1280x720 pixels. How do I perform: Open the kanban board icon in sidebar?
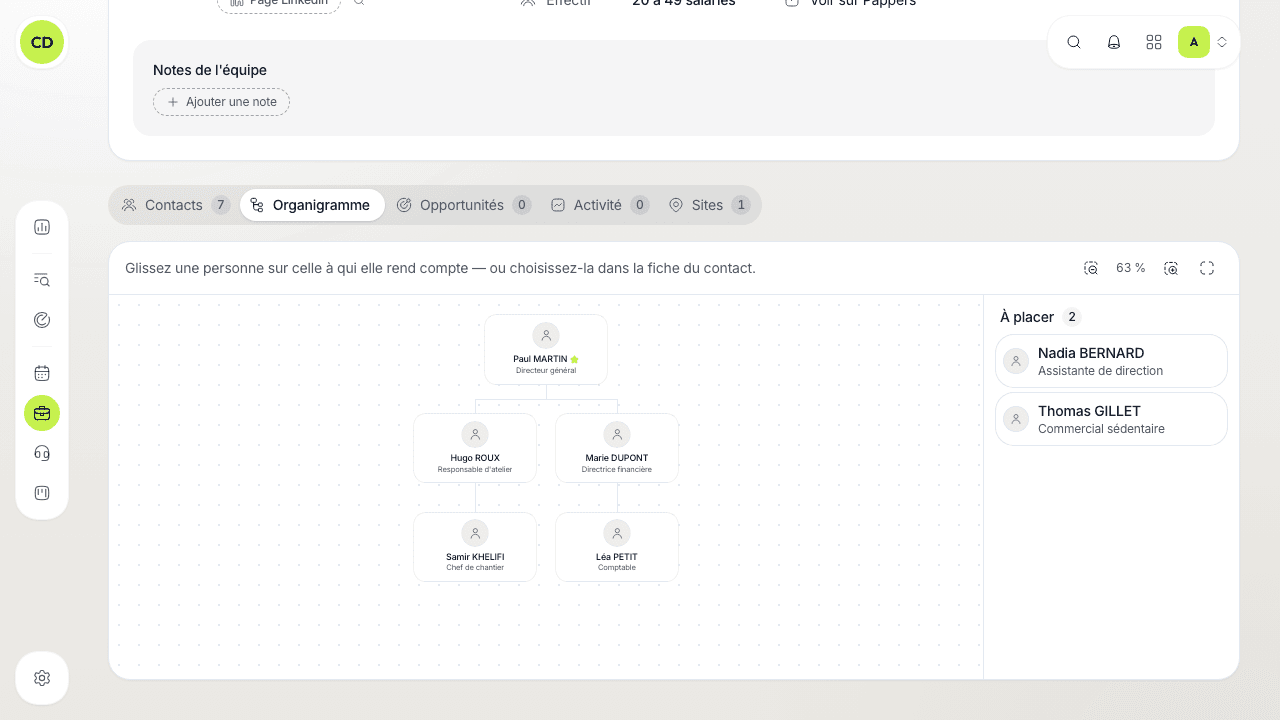(42, 493)
